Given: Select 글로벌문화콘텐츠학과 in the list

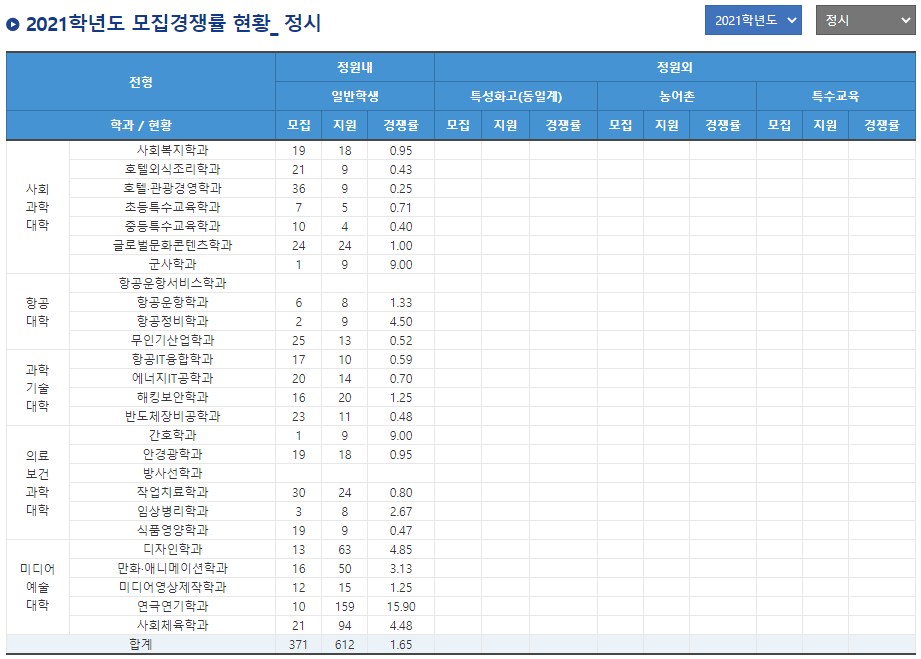Looking at the screenshot, I should (x=172, y=246).
